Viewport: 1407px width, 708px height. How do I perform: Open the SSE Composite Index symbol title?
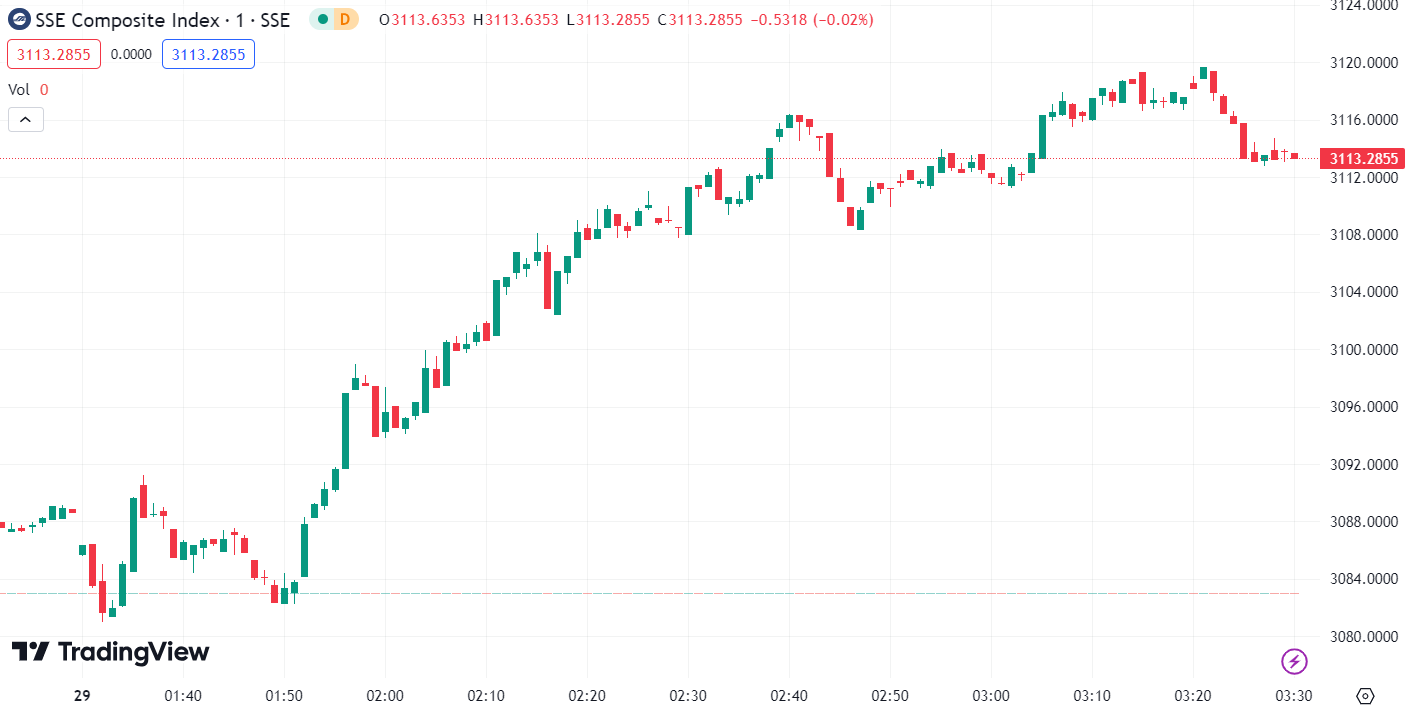point(162,19)
